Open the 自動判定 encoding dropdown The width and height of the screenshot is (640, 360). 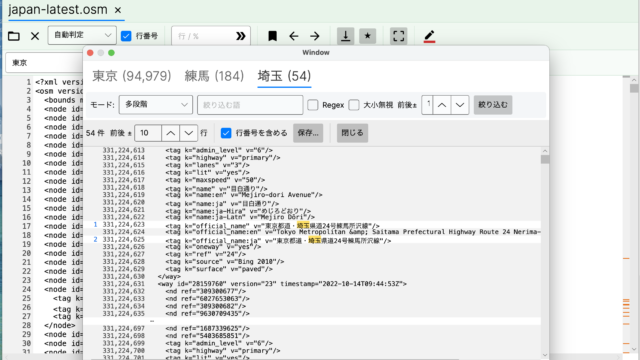(82, 35)
